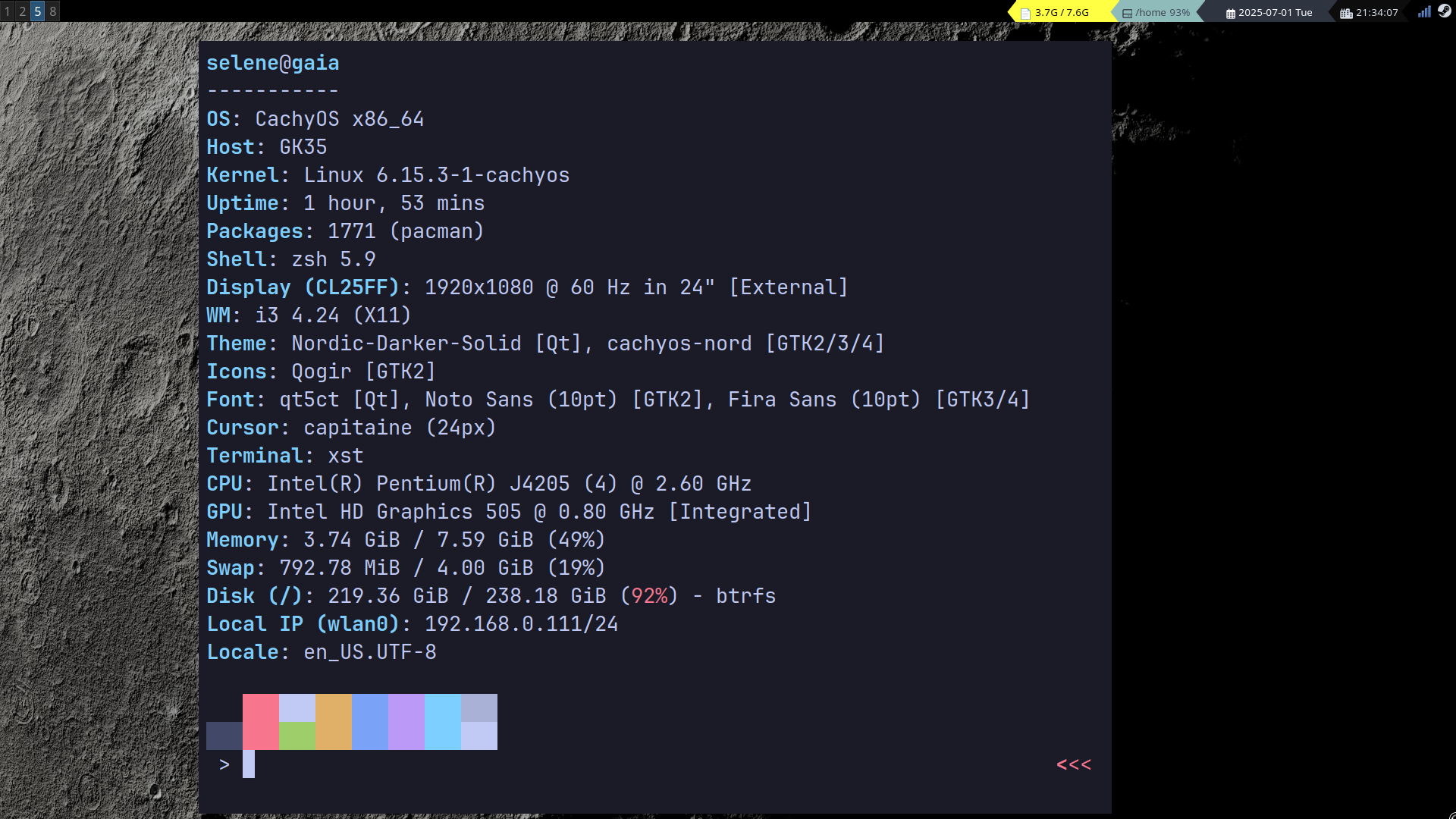Click the WM: i3 4.24 (X11) line
This screenshot has width=1456, height=819.
coord(309,315)
